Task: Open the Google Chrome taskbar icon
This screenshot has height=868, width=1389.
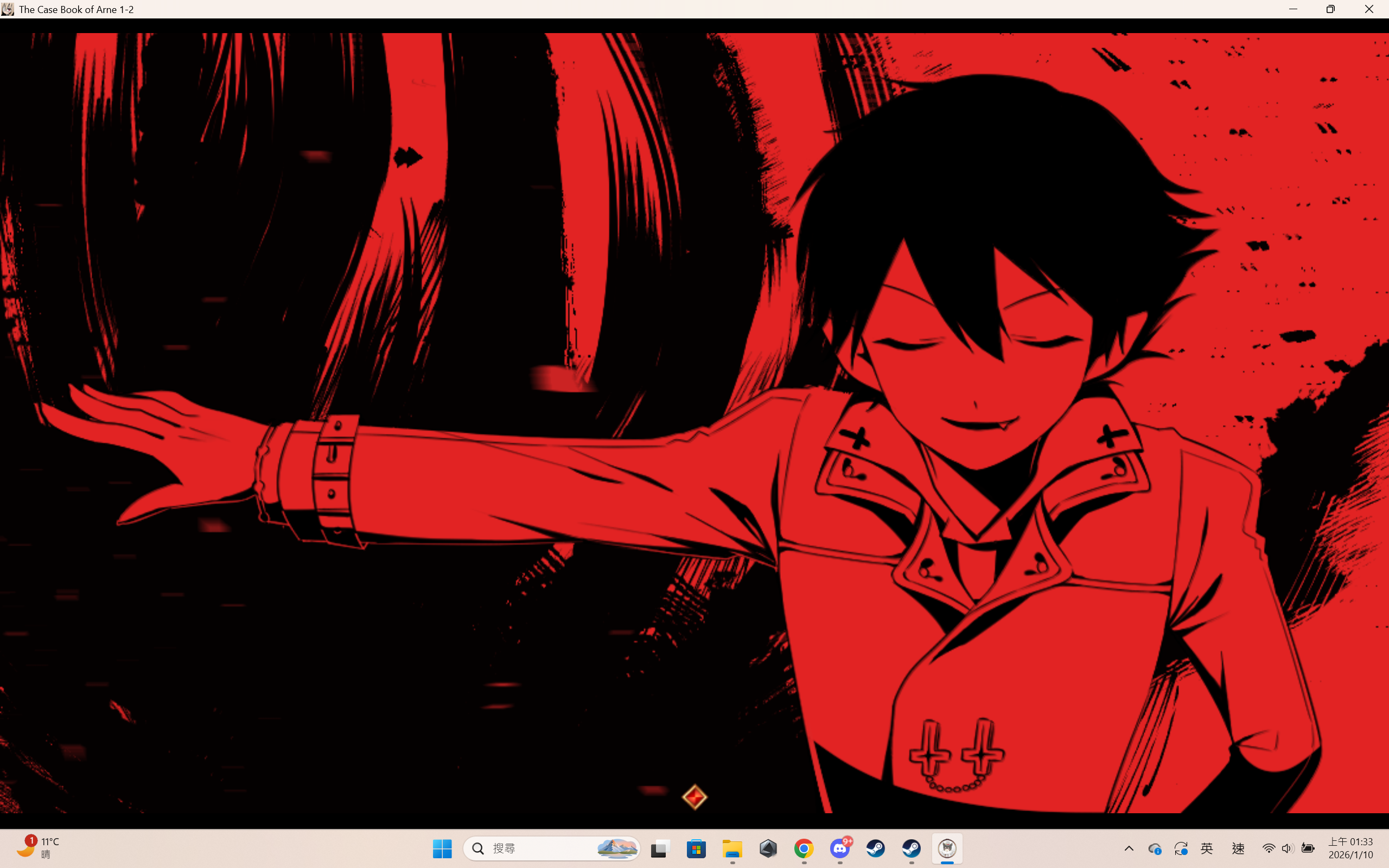Action: (804, 848)
